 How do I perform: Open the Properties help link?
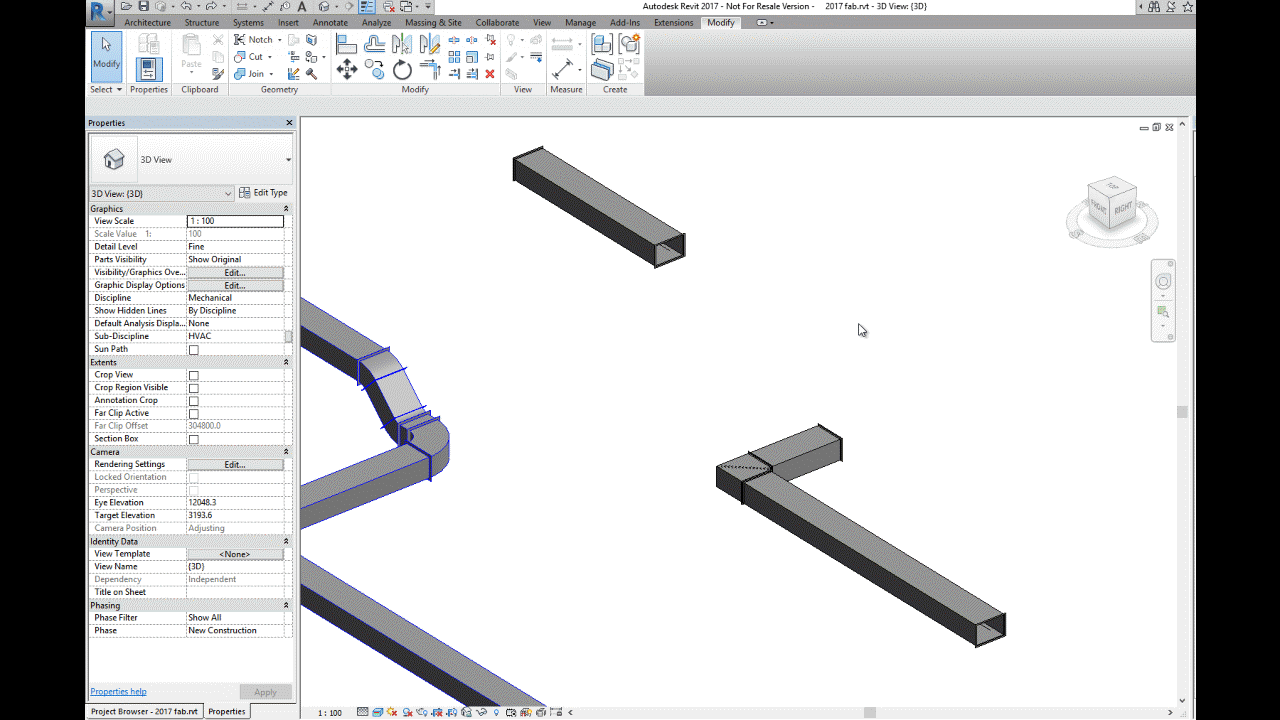click(118, 691)
